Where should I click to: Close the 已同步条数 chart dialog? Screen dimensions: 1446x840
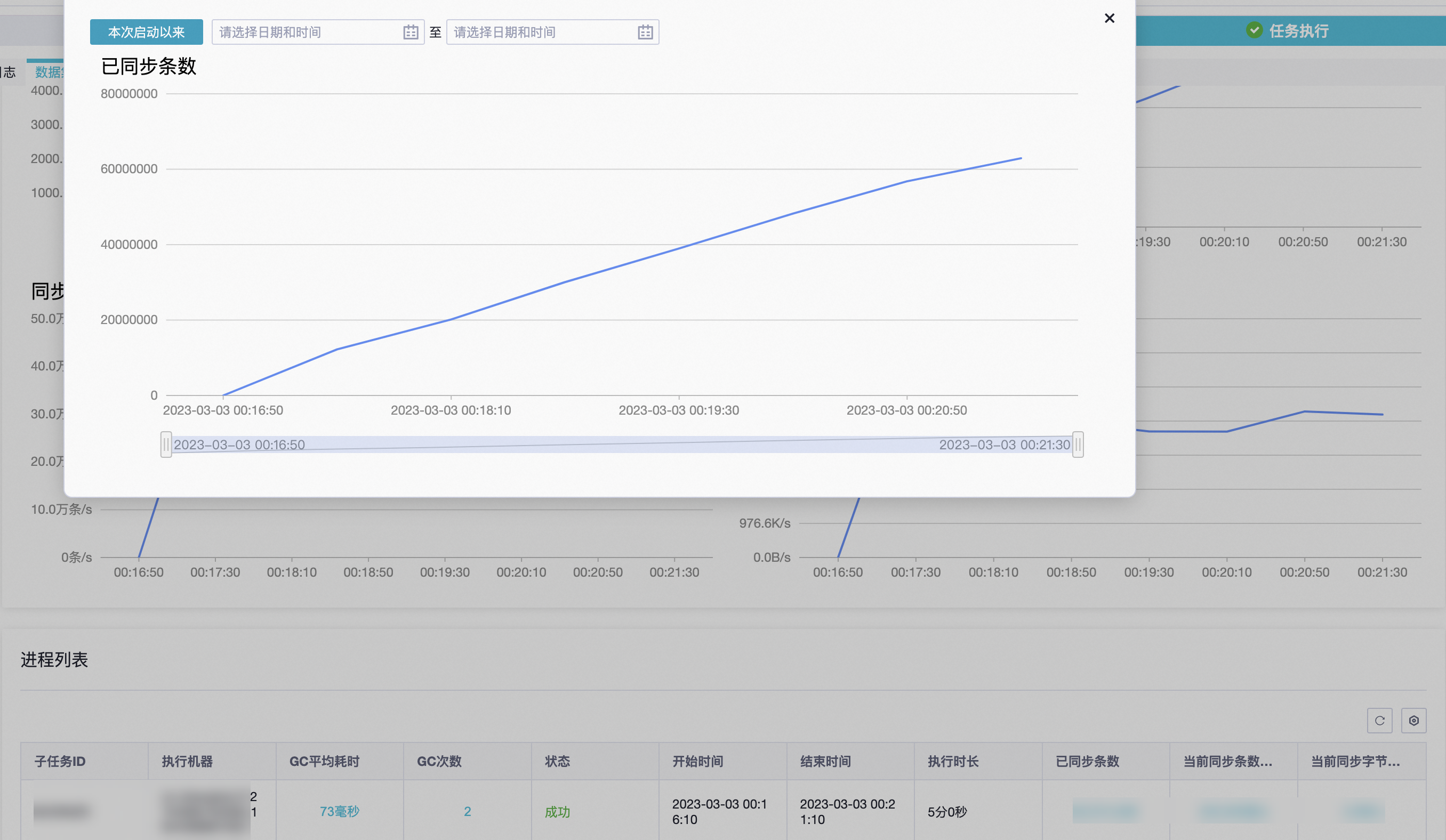click(1109, 18)
